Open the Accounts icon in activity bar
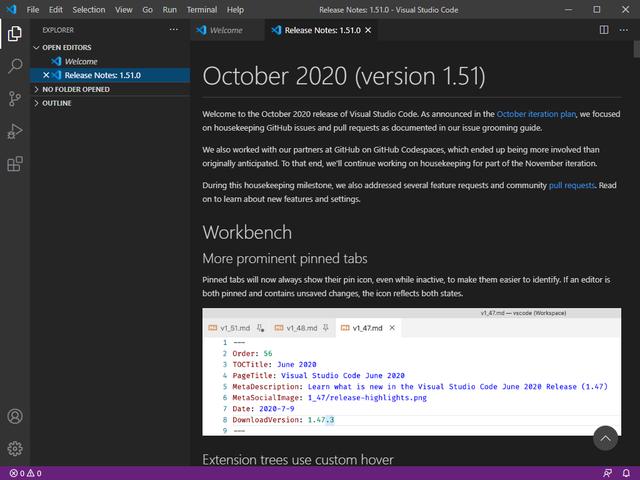Viewport: 640px width, 480px height. [15, 416]
